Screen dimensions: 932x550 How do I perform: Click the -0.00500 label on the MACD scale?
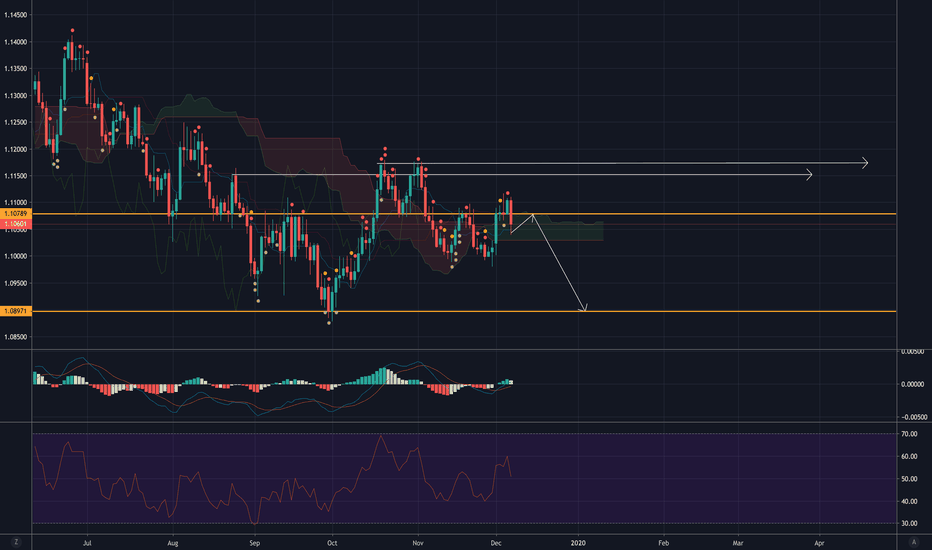[914, 416]
